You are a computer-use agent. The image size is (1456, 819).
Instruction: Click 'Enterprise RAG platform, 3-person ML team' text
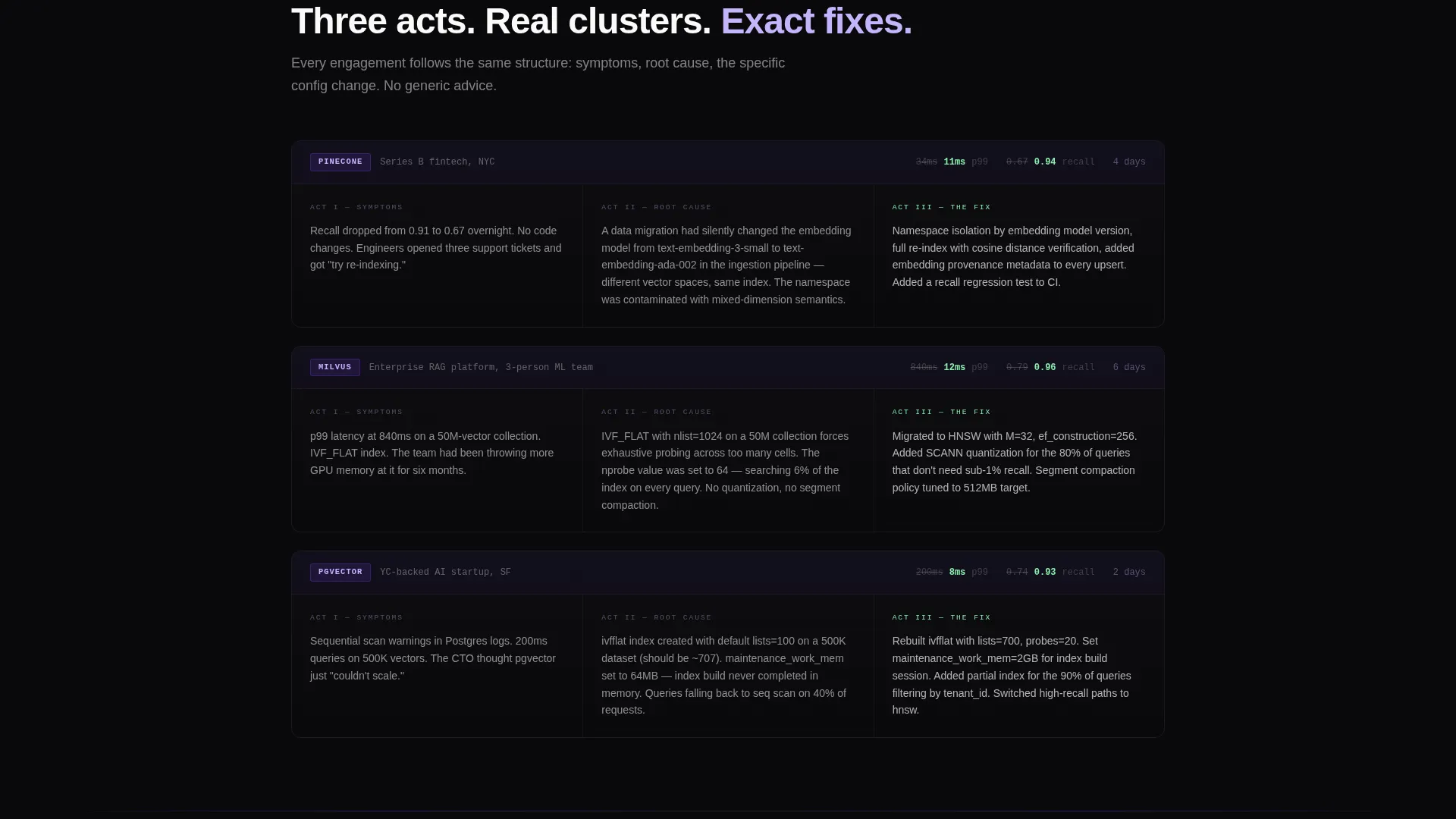click(x=481, y=368)
